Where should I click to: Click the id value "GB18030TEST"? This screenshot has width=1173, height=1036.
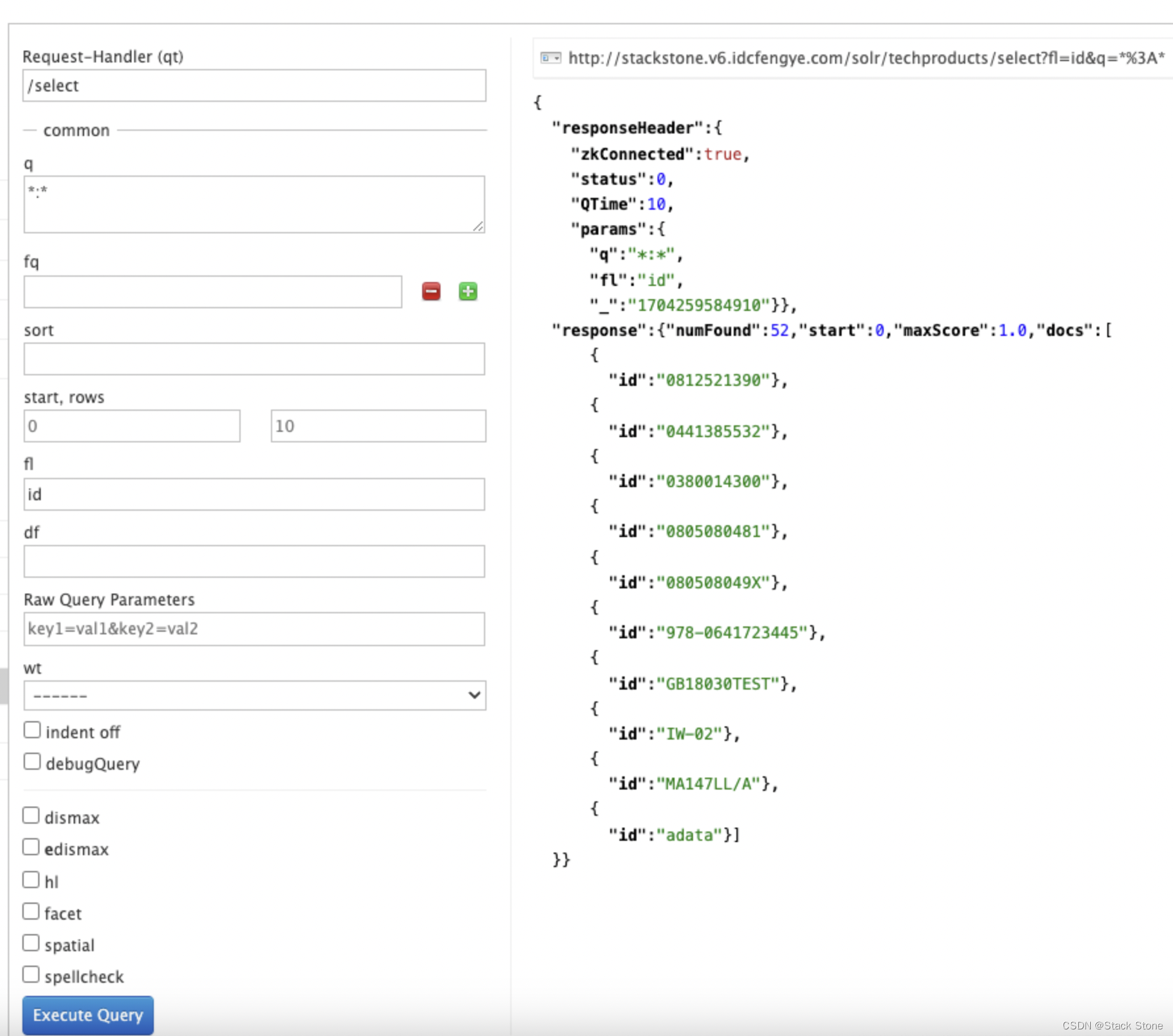[719, 684]
